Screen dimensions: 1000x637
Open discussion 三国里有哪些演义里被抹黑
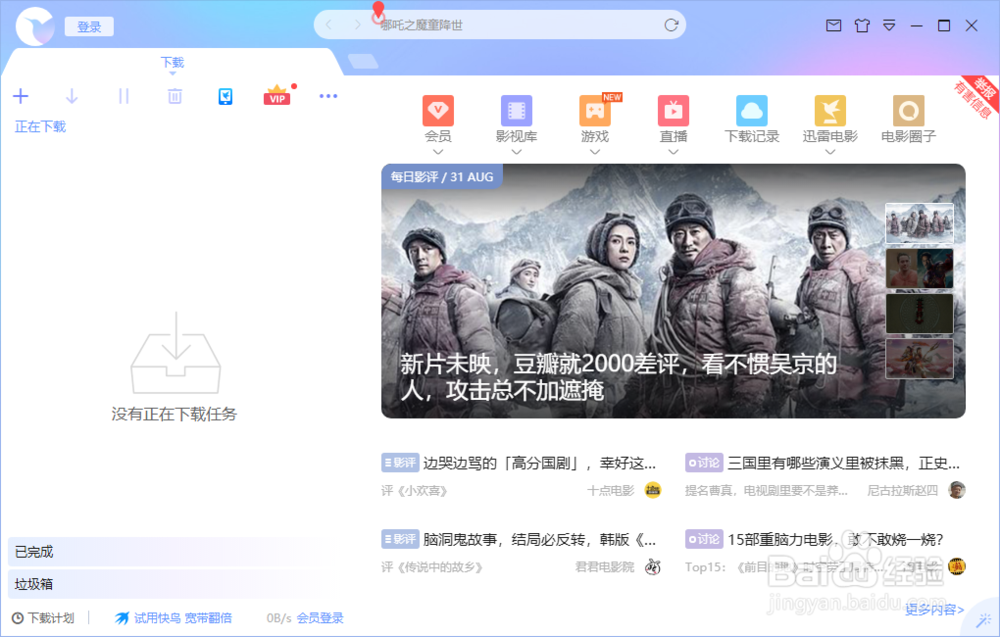point(844,463)
